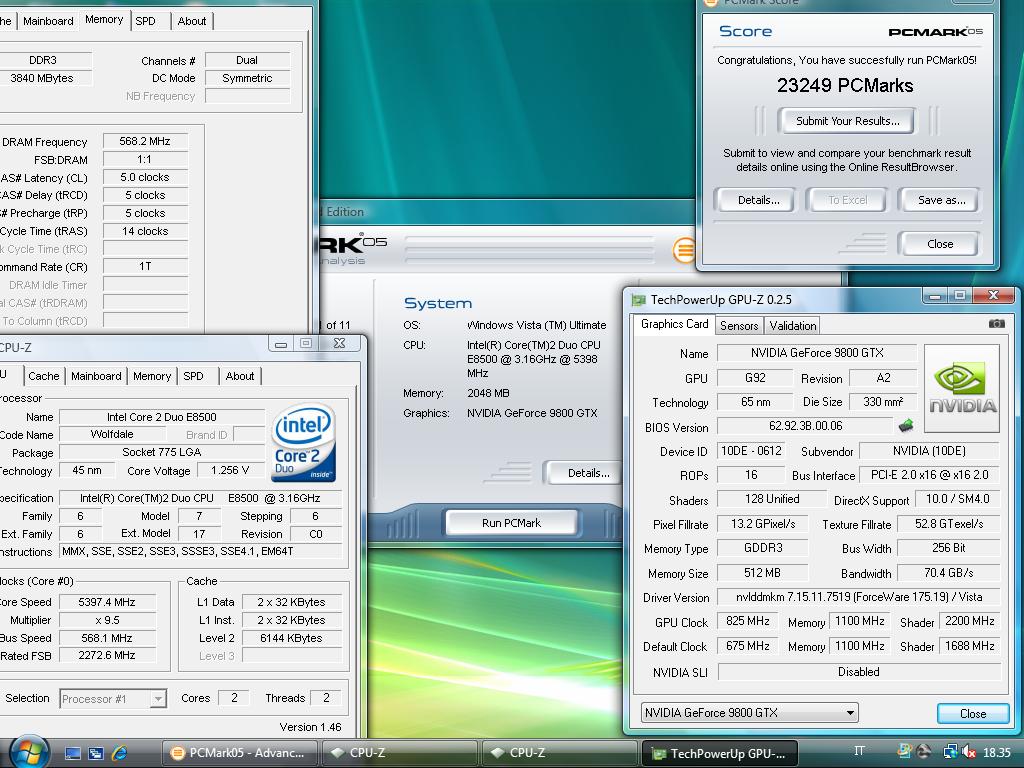Click the Driver Version field in GPU-Z

click(858, 597)
